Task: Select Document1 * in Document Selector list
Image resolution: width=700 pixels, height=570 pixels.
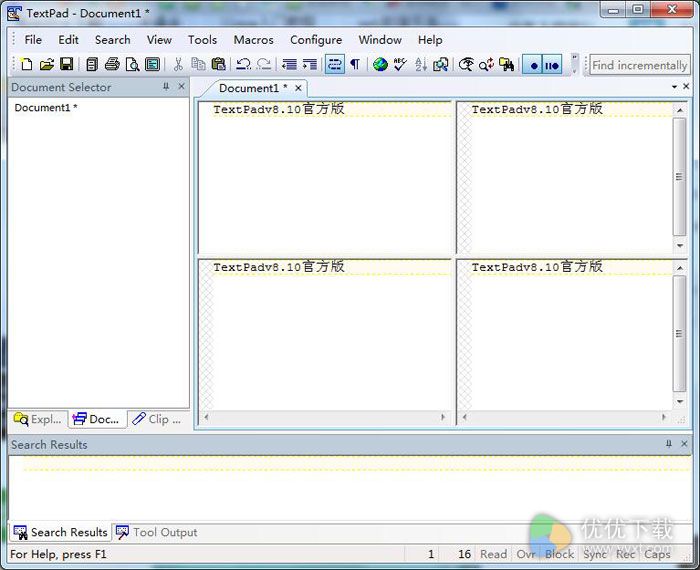Action: click(x=46, y=108)
